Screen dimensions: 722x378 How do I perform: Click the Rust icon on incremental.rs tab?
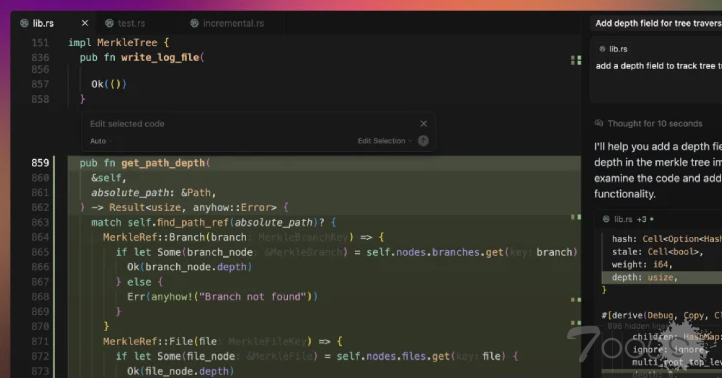194,23
